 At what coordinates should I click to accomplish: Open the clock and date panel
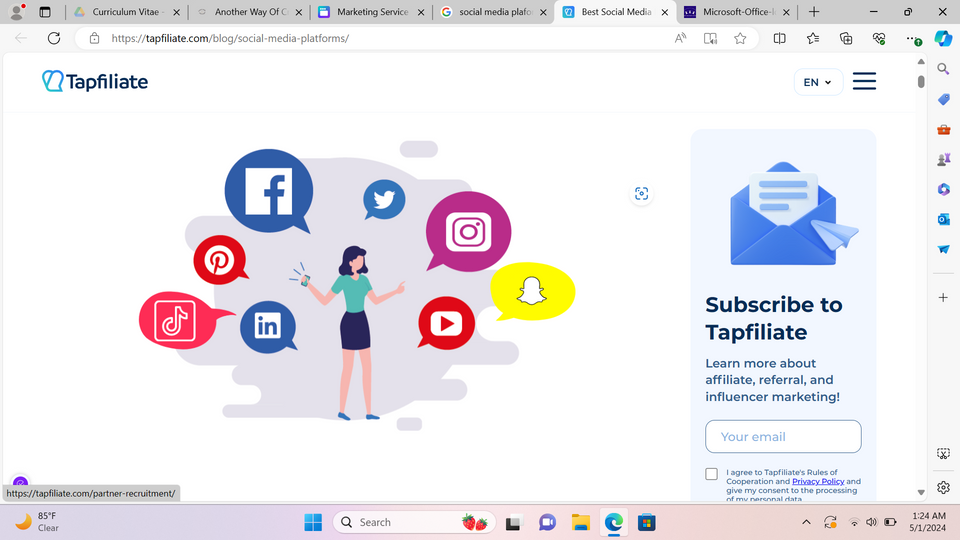pyautogui.click(x=928, y=522)
